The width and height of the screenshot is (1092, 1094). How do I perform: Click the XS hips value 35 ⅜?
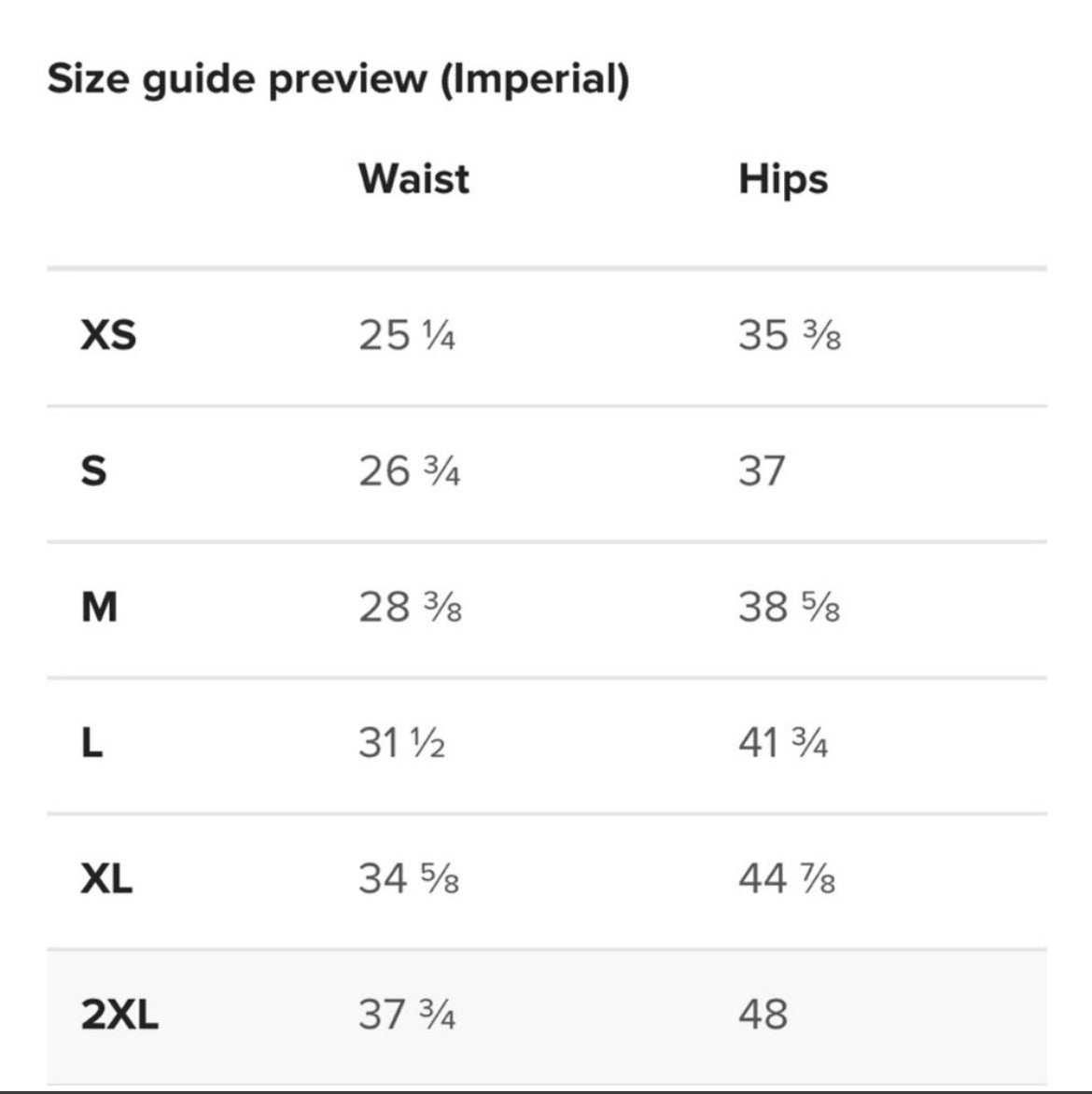(x=790, y=335)
